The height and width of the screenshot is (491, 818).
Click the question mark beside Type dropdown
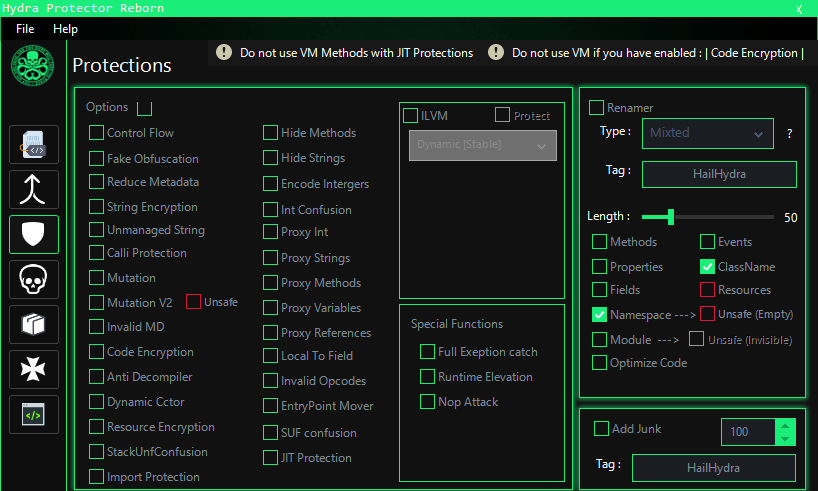coord(789,133)
